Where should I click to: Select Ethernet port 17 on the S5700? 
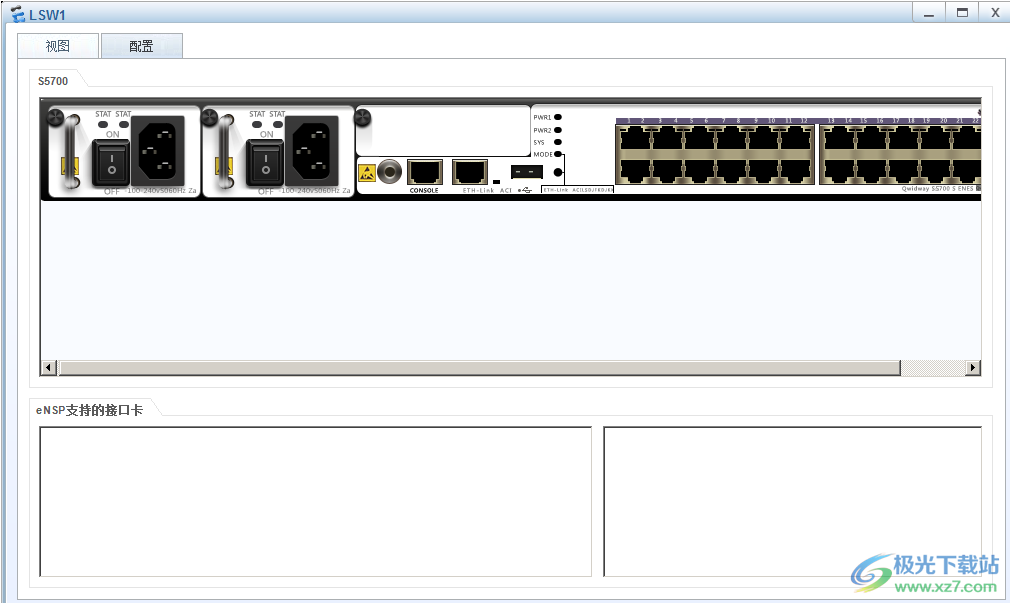[904, 139]
